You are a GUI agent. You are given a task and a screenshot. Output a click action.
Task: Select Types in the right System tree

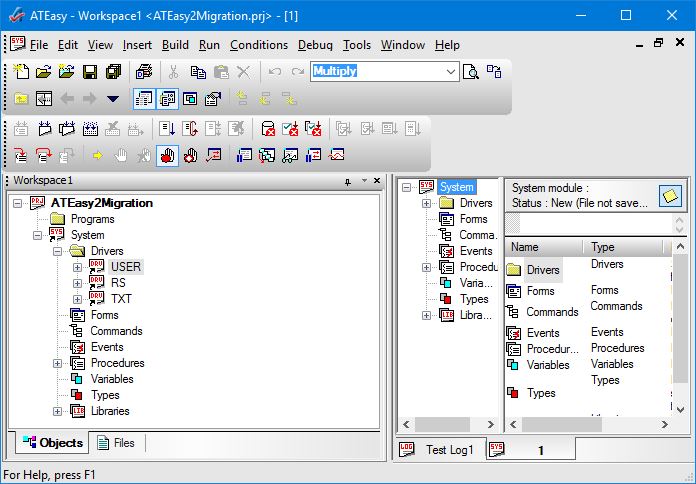pos(464,299)
